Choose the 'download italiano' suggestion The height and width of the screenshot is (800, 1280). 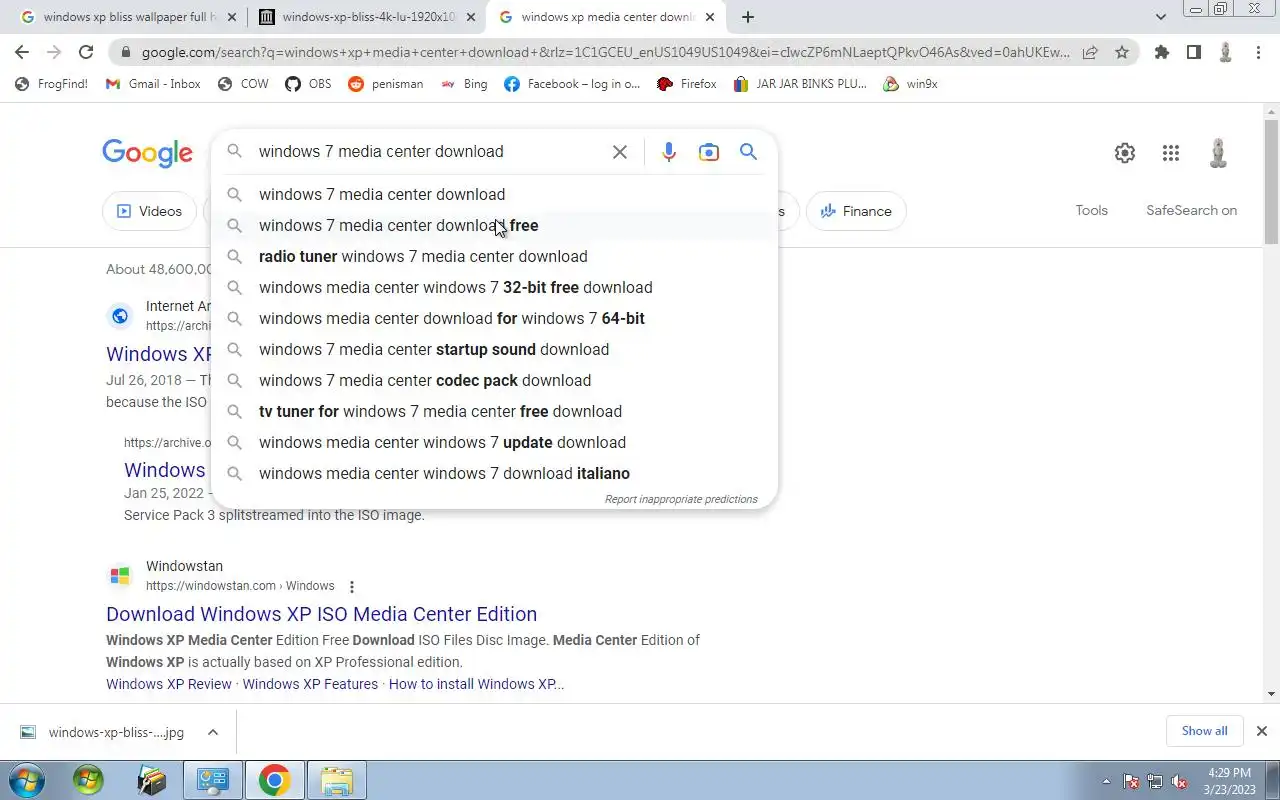(494, 473)
